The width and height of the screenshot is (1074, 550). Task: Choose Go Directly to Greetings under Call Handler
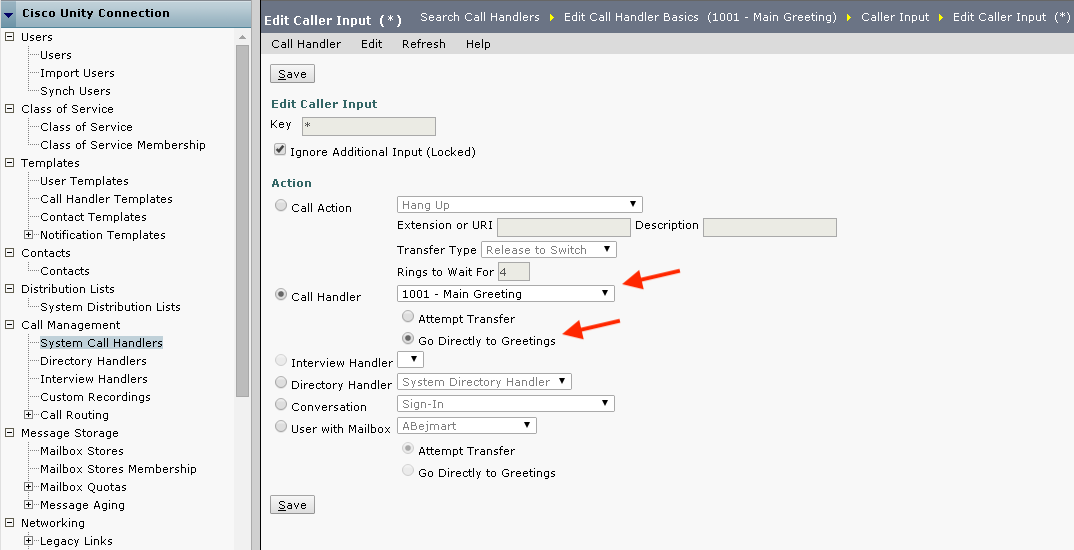408,338
